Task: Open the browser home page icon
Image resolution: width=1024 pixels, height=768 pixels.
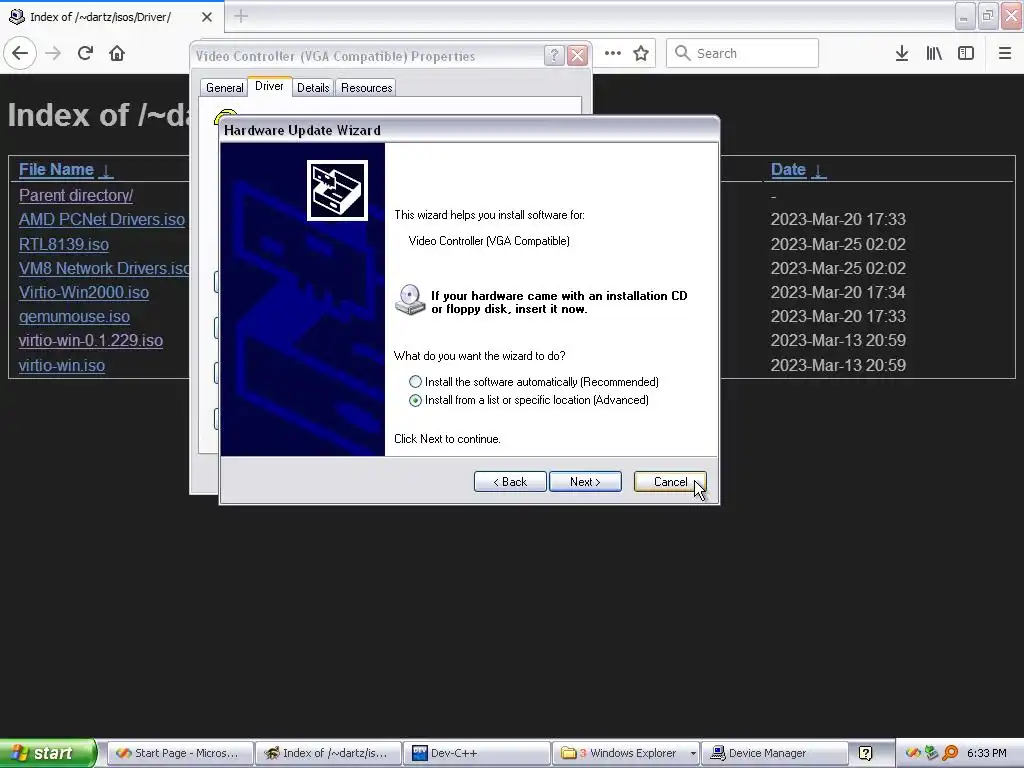Action: click(117, 53)
